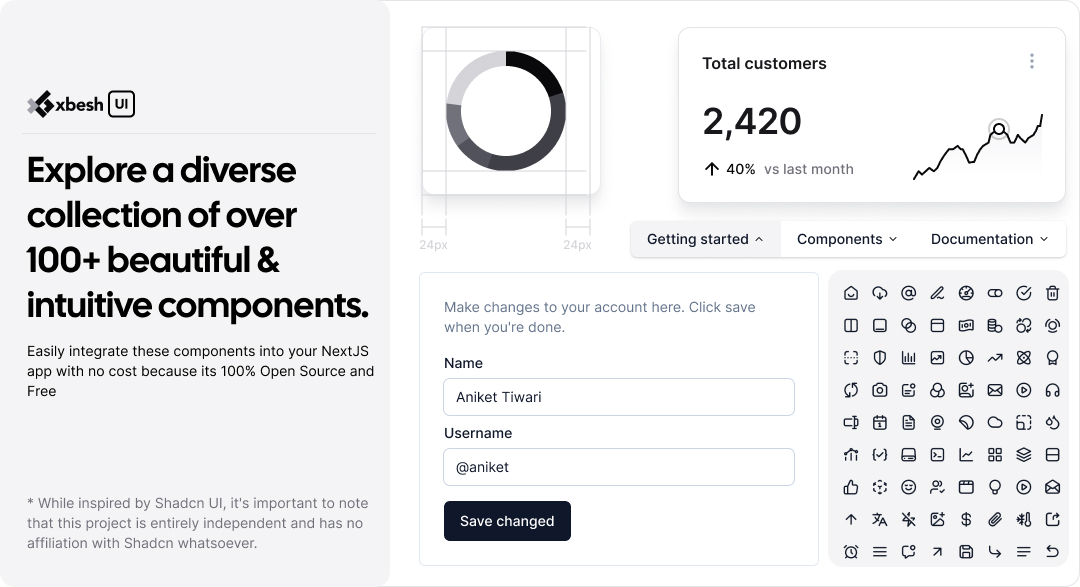Click the shield icon
1080x587 pixels.
click(x=880, y=357)
